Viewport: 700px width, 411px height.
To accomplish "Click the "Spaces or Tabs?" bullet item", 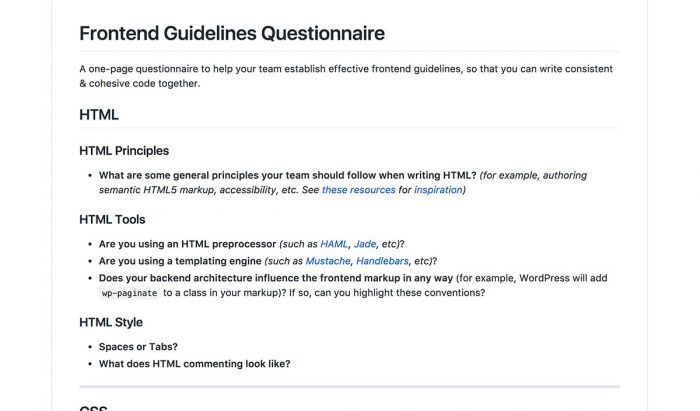I will tap(138, 347).
